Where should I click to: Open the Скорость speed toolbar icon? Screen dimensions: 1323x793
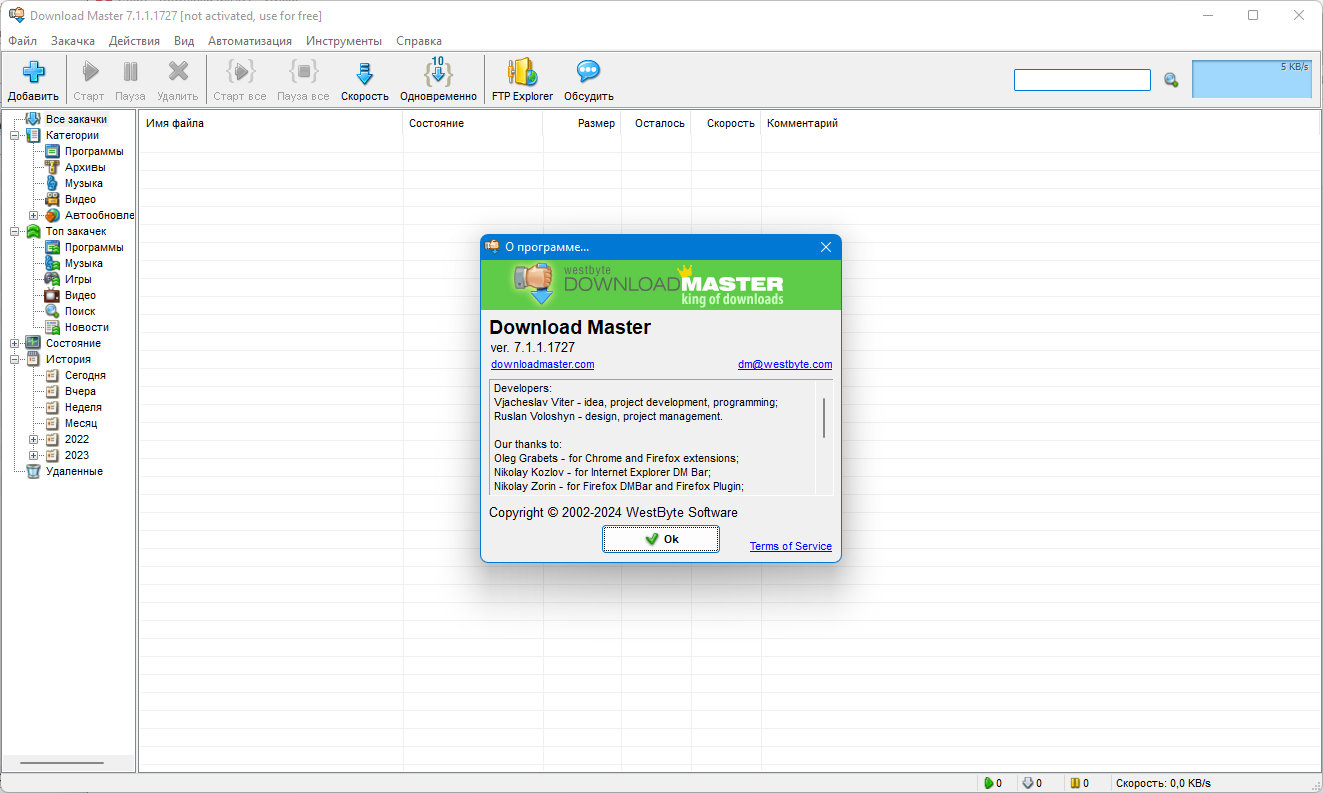364,73
